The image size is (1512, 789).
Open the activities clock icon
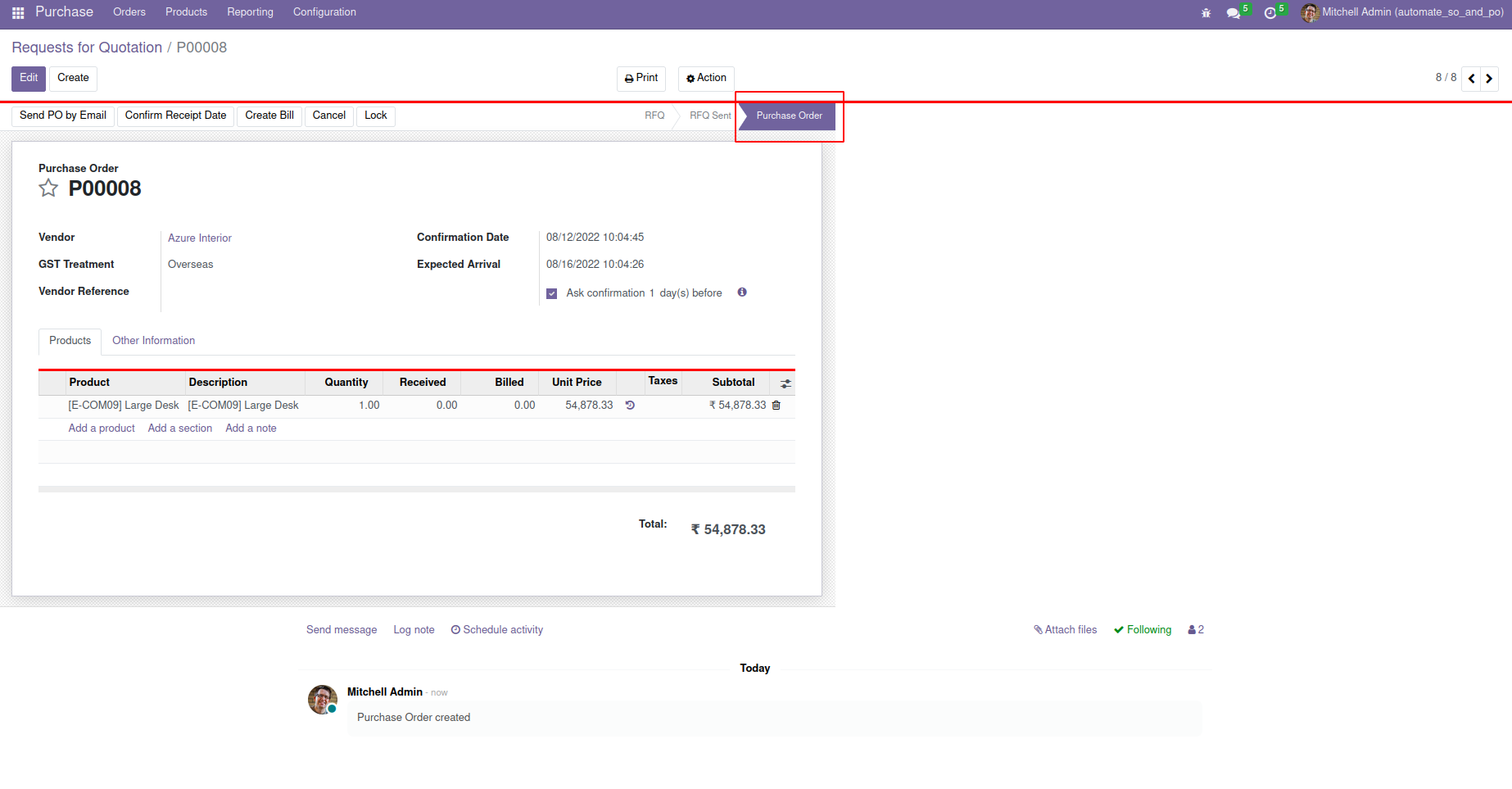point(1270,13)
